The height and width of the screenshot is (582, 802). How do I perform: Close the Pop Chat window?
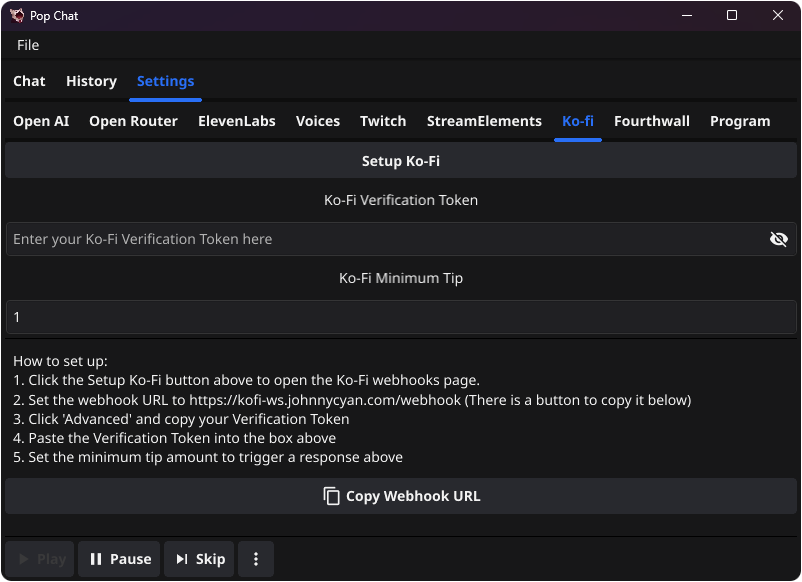777,15
